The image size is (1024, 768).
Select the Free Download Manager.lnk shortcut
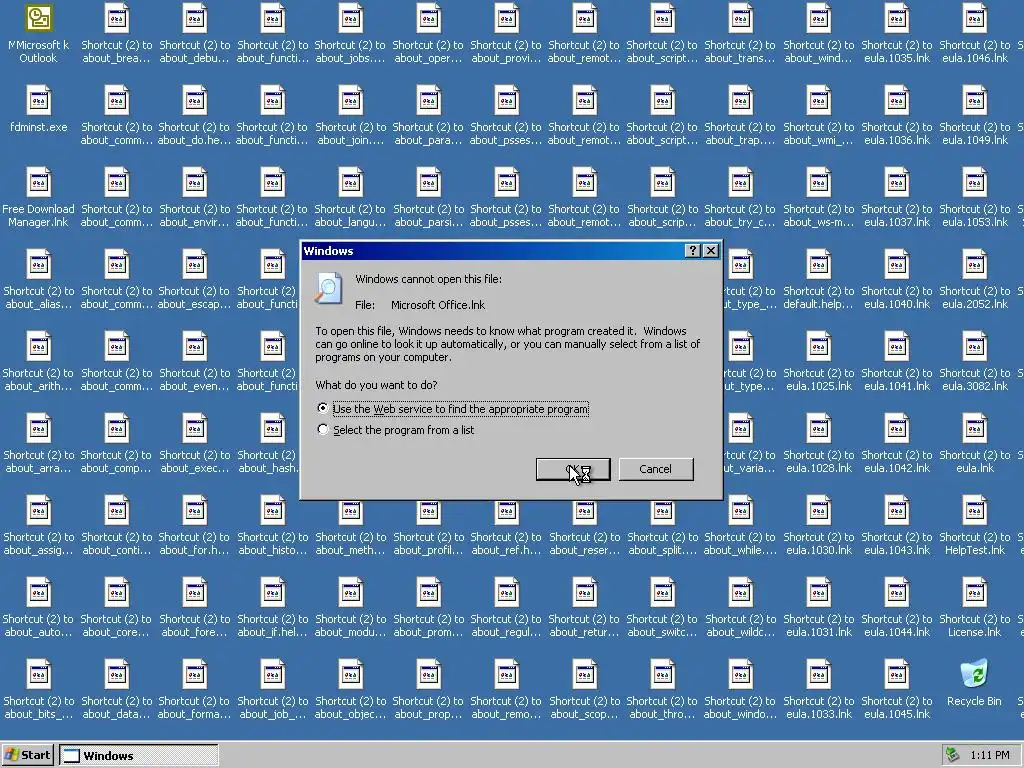click(x=38, y=183)
